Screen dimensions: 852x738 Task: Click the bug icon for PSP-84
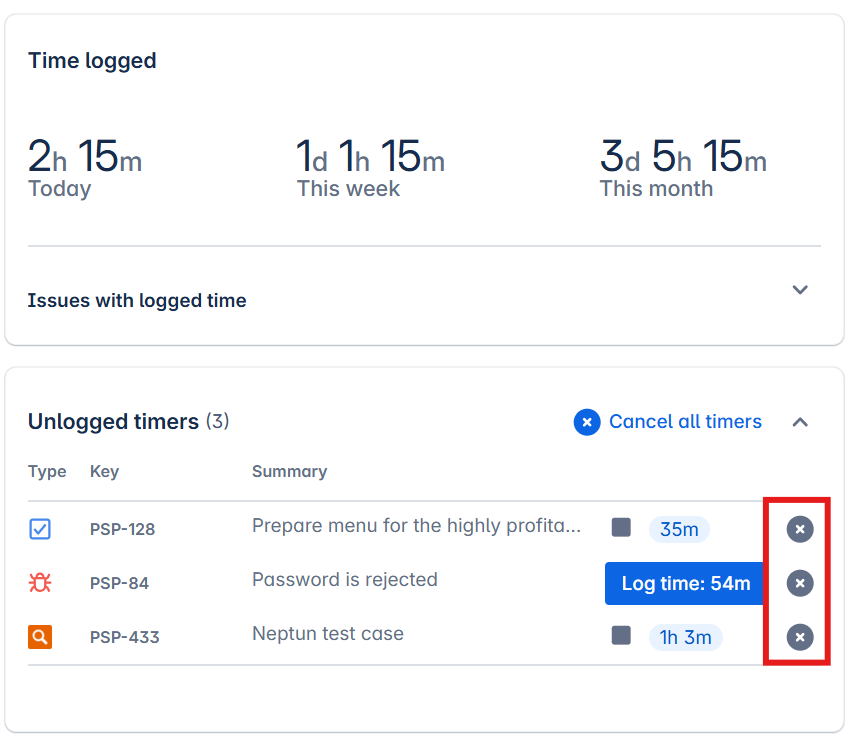[x=40, y=583]
